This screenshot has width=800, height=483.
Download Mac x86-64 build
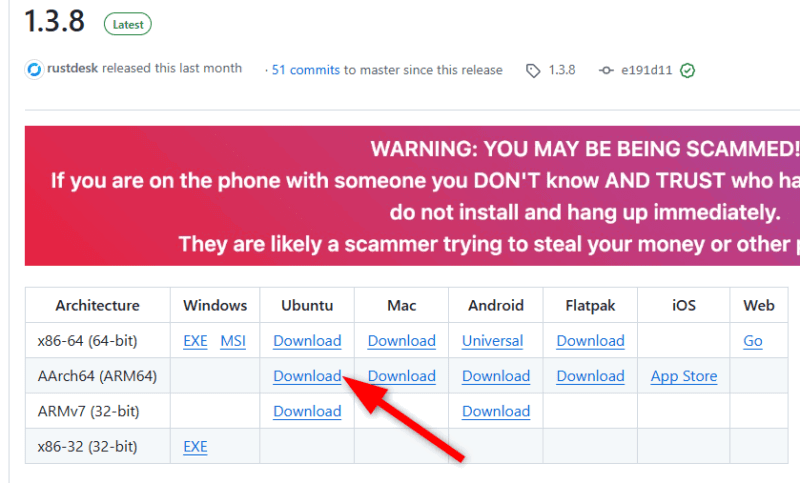[x=401, y=341]
